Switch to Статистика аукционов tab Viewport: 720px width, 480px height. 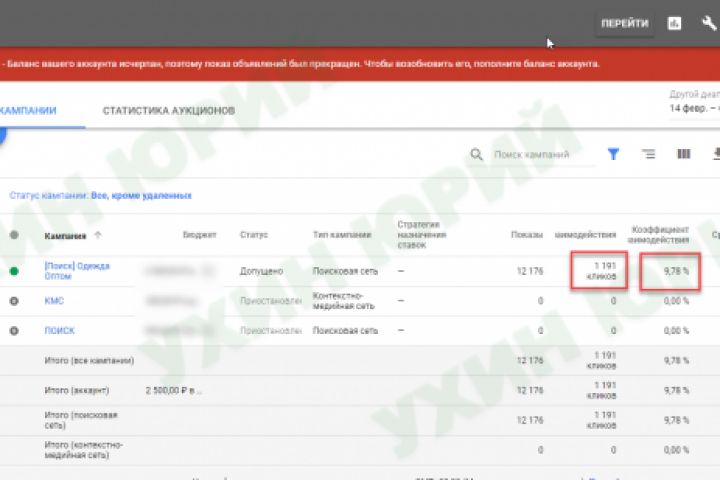tap(169, 111)
